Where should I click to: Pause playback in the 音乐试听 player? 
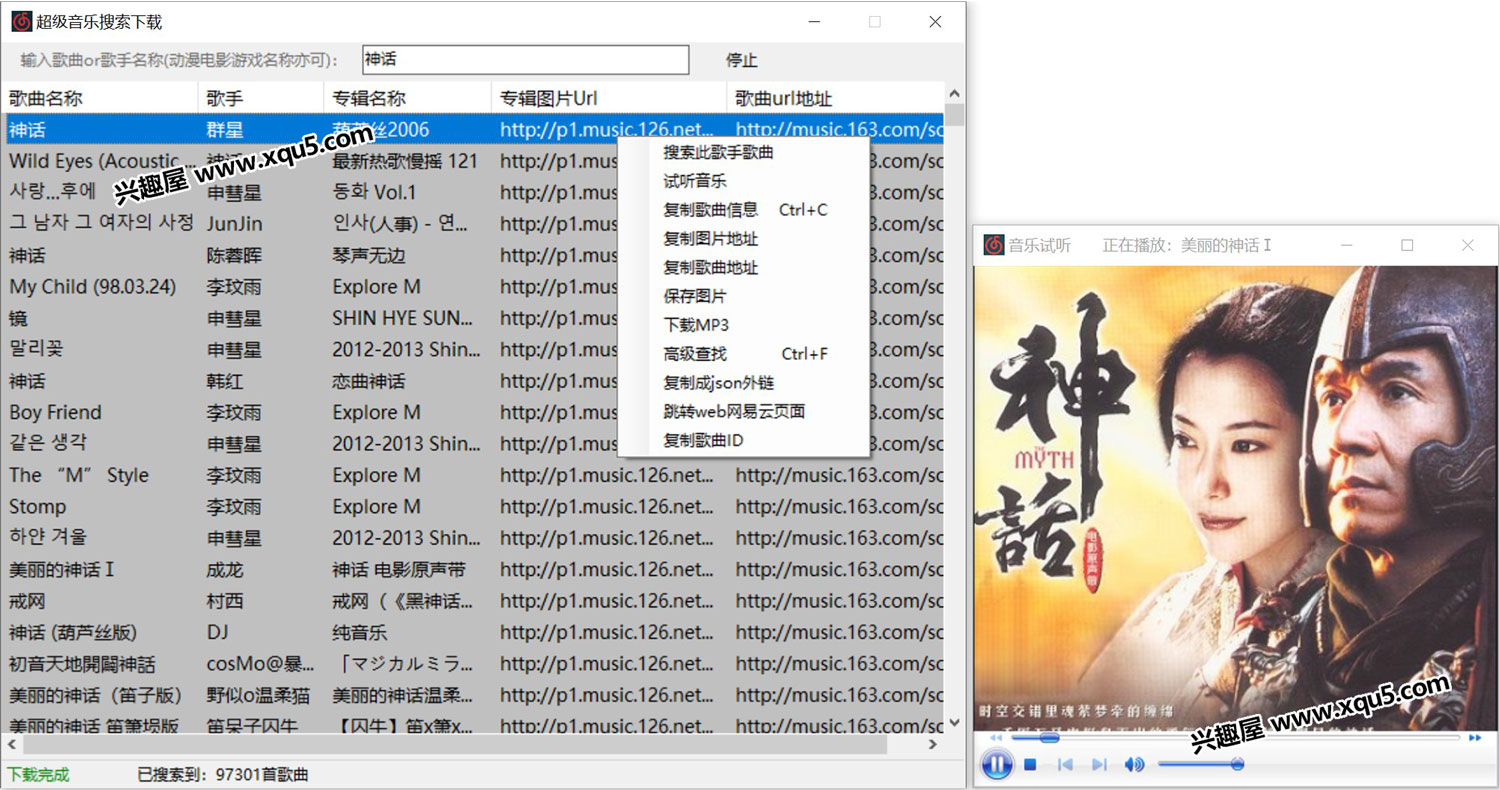(997, 765)
